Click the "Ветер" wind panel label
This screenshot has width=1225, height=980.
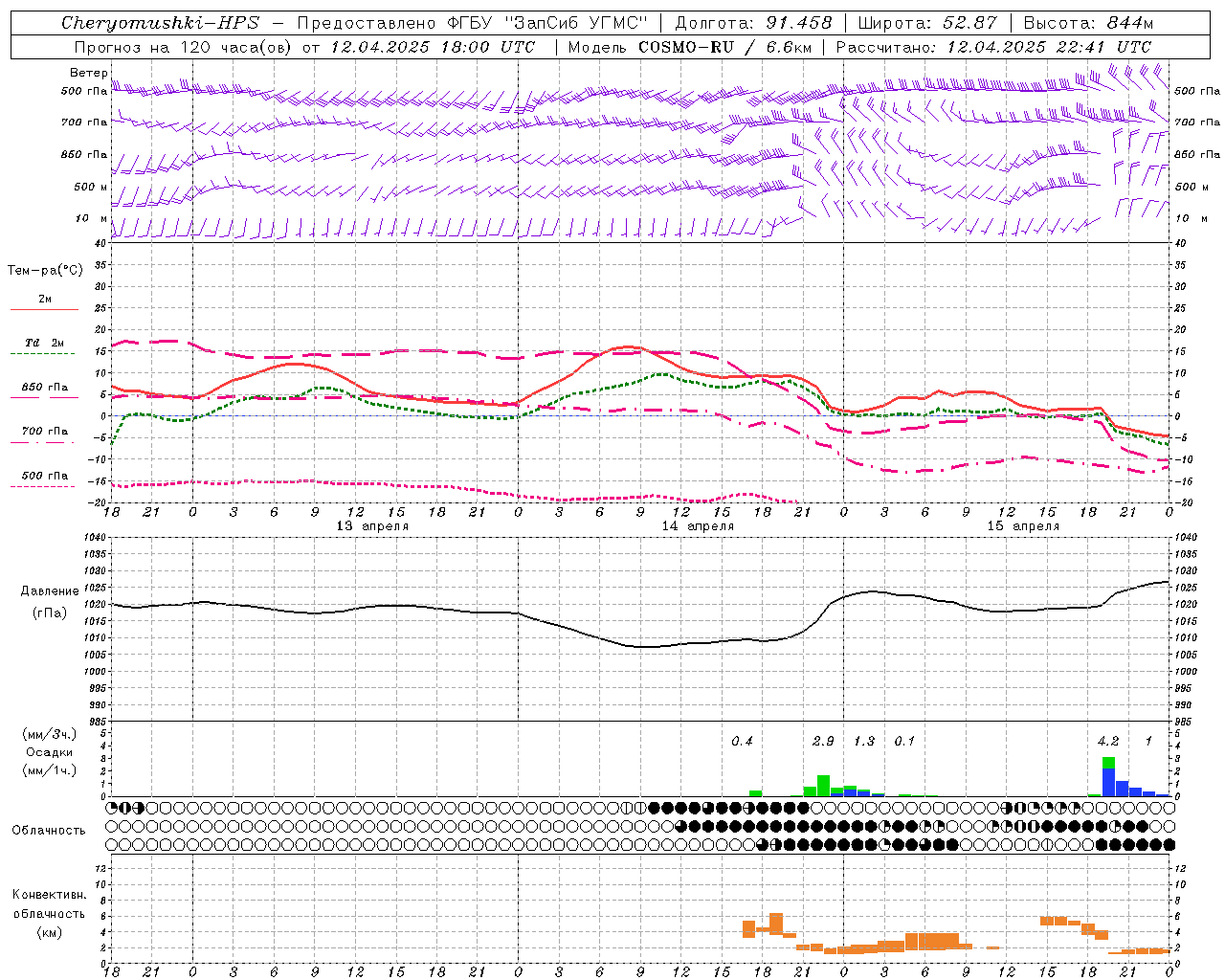coord(88,73)
